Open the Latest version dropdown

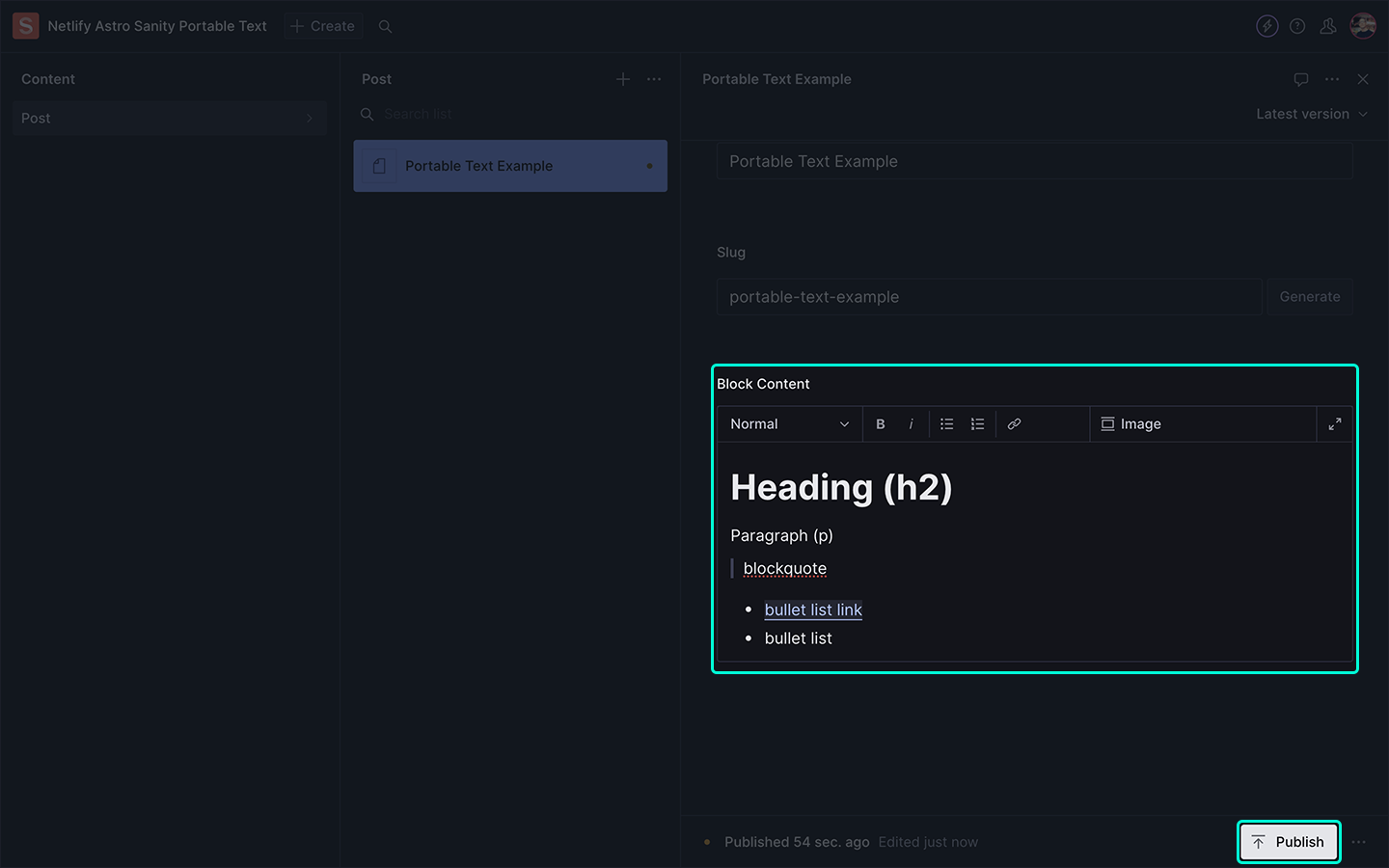pyautogui.click(x=1312, y=114)
